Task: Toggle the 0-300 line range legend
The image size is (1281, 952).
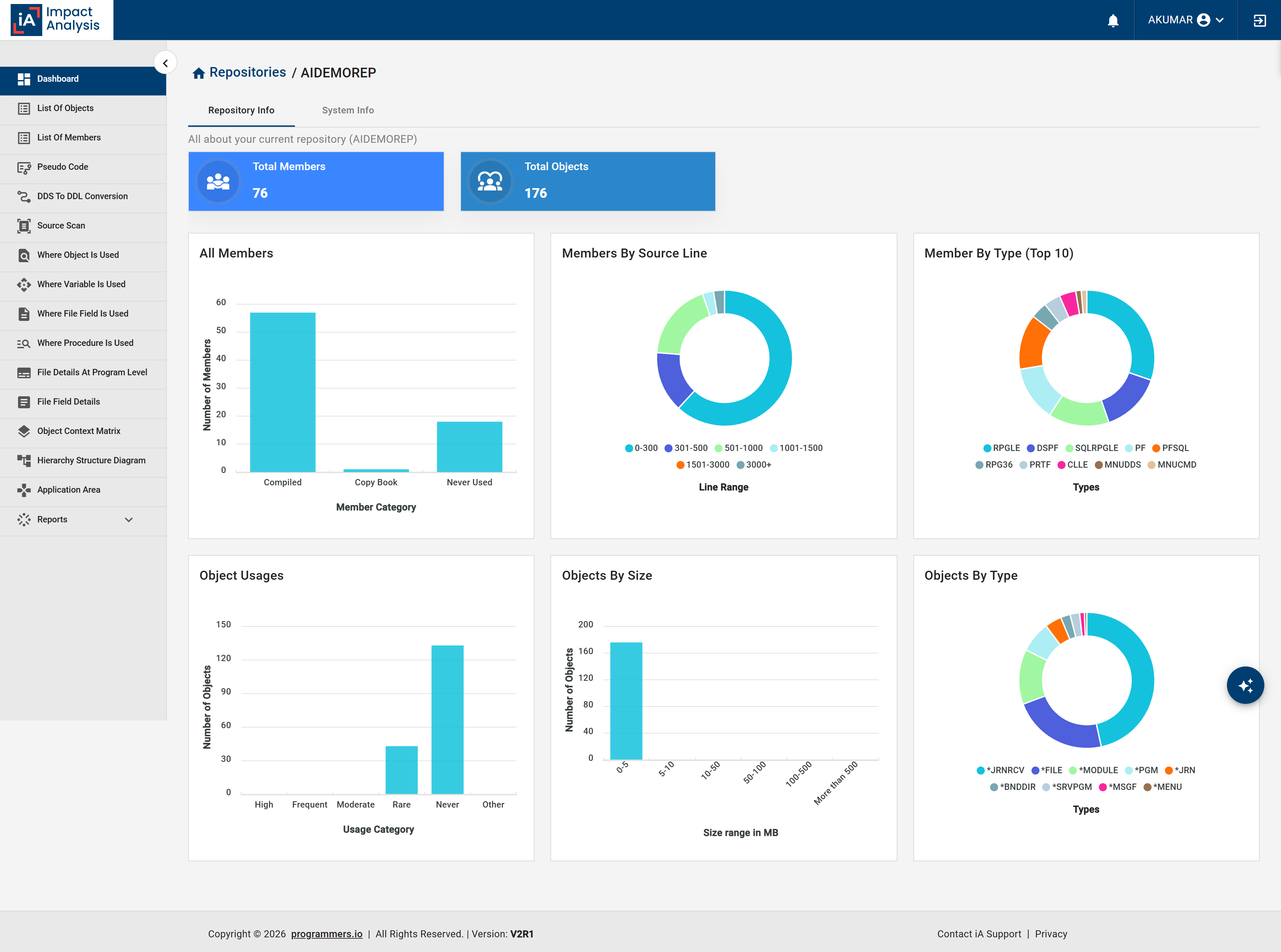Action: (642, 448)
